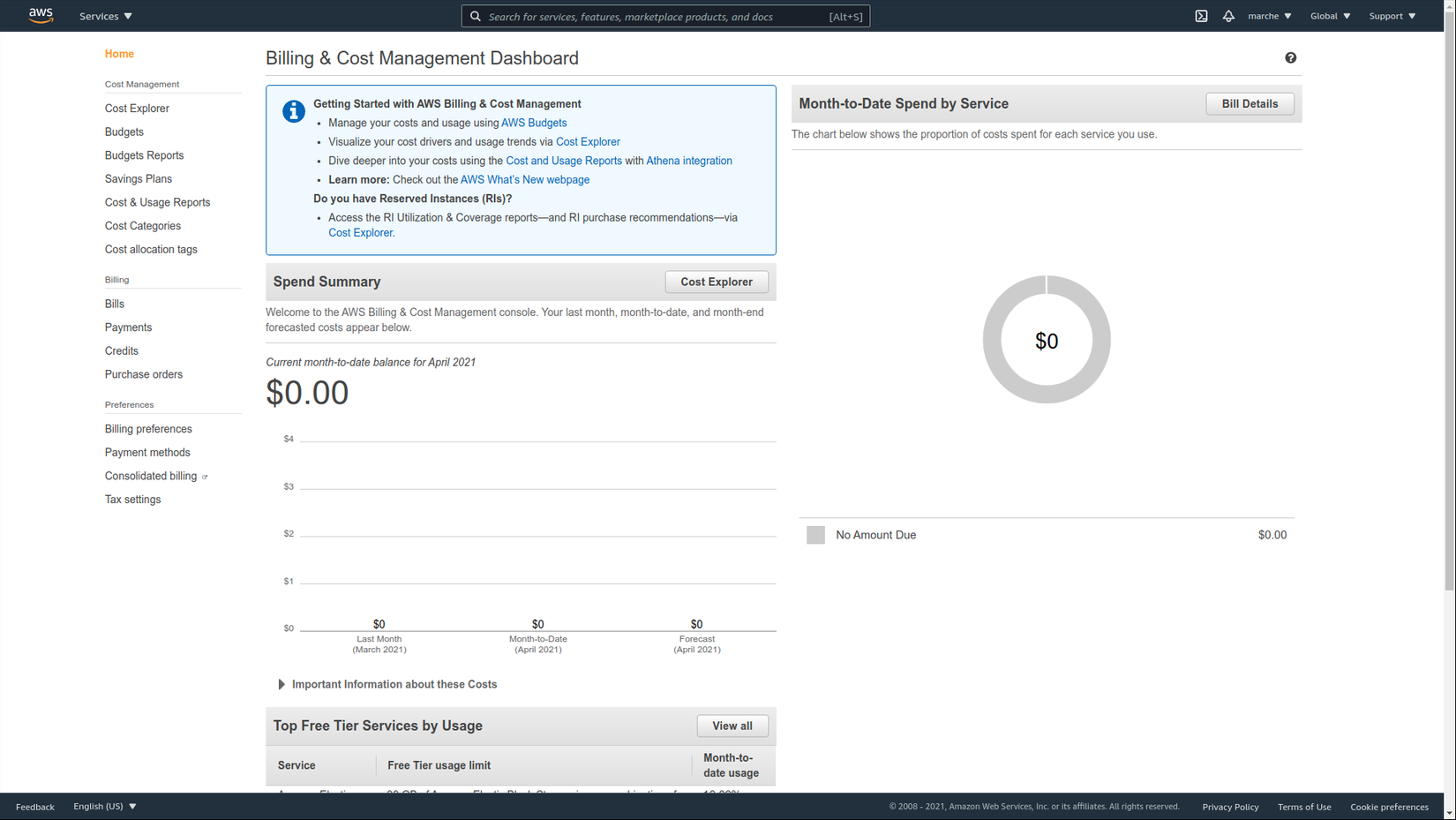Click the Month-to-Date (April 2021) chart label
The image size is (1456, 820).
tap(538, 644)
